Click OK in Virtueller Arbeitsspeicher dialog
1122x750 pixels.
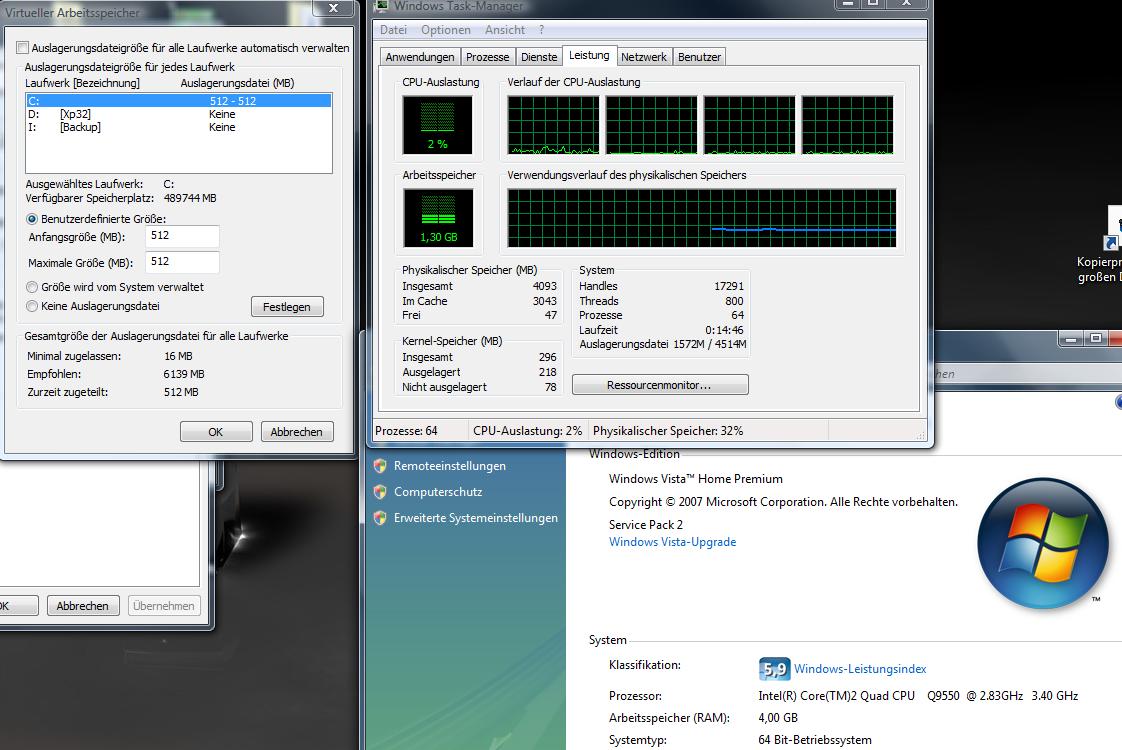click(216, 432)
